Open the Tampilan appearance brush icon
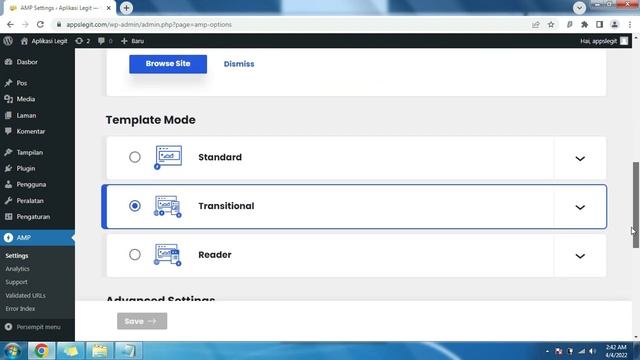The width and height of the screenshot is (640, 360). [8, 152]
